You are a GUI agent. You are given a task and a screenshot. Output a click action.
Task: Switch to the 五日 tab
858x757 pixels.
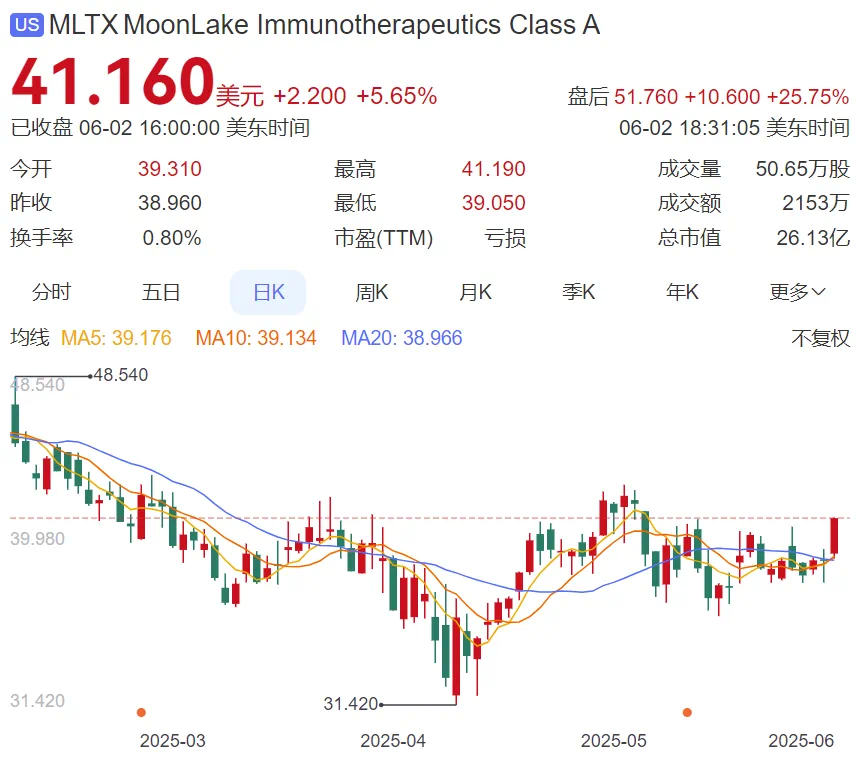[x=161, y=292]
